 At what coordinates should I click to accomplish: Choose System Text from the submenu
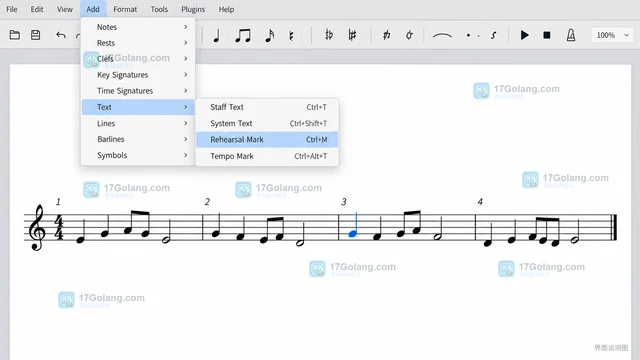pos(267,123)
